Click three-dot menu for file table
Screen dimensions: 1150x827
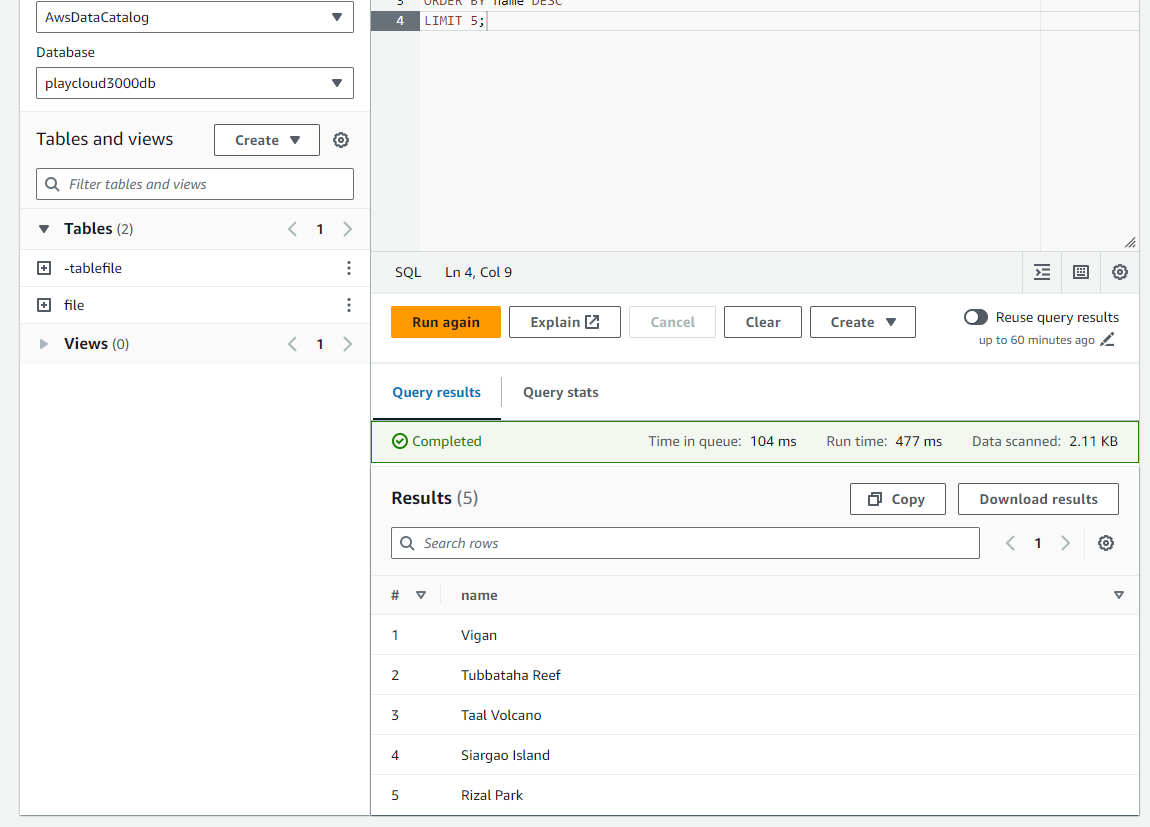[348, 305]
